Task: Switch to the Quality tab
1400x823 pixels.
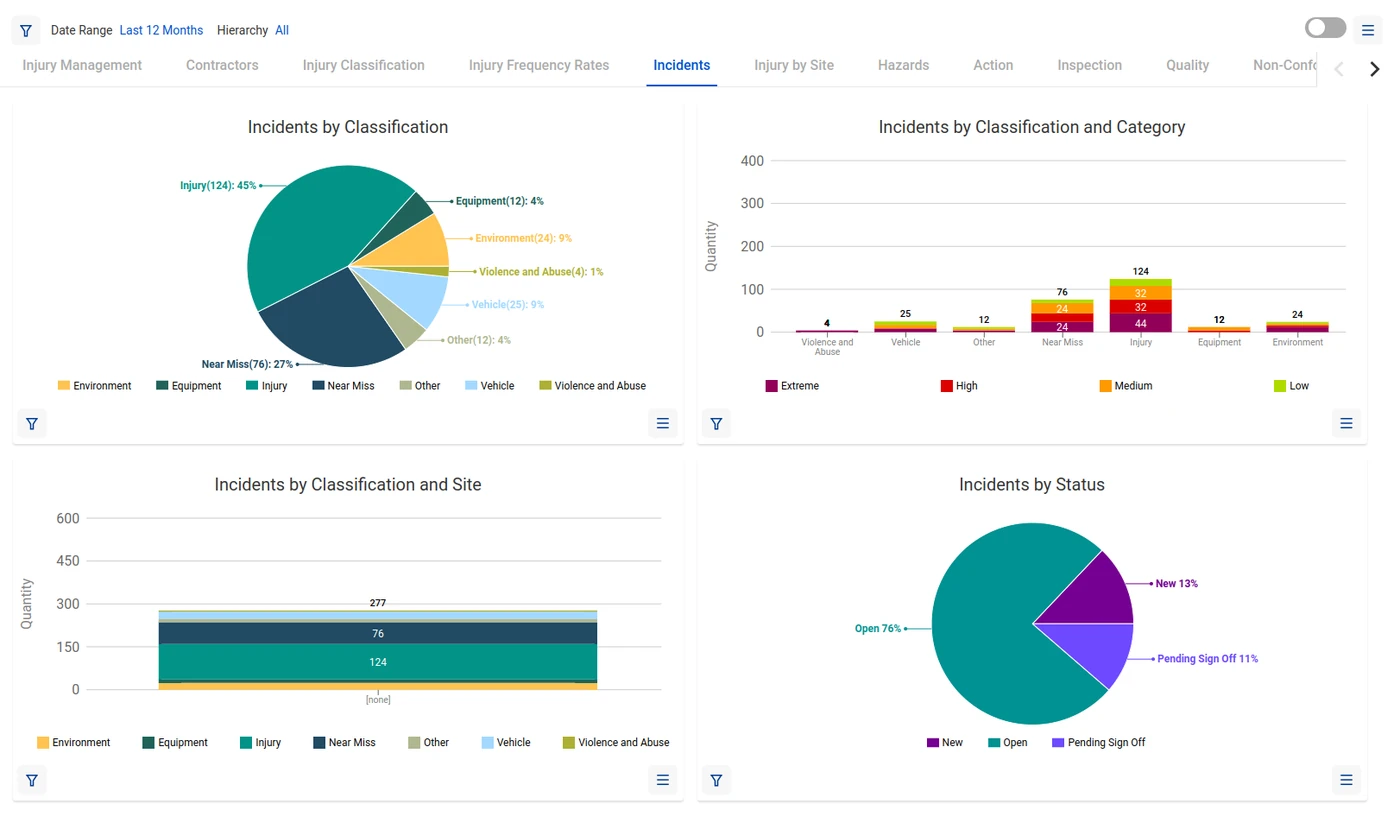Action: pos(1187,65)
